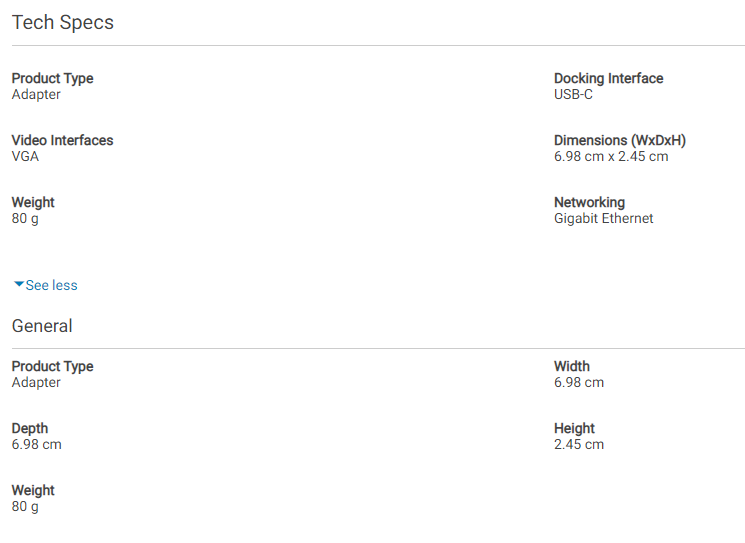Click Product Type label under Tech Specs
745x543 pixels.
tap(52, 78)
